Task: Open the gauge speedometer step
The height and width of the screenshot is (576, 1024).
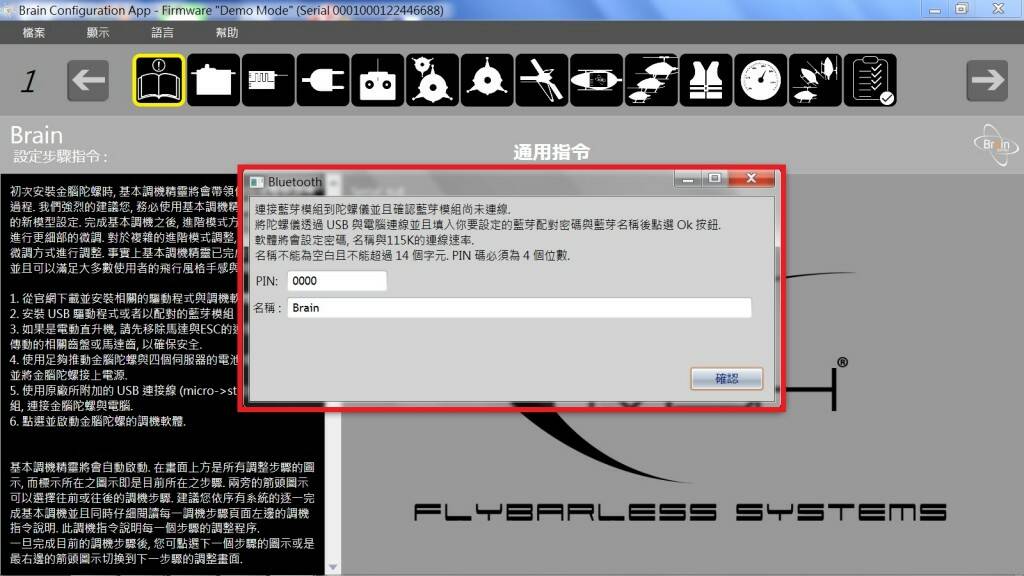Action: click(761, 81)
